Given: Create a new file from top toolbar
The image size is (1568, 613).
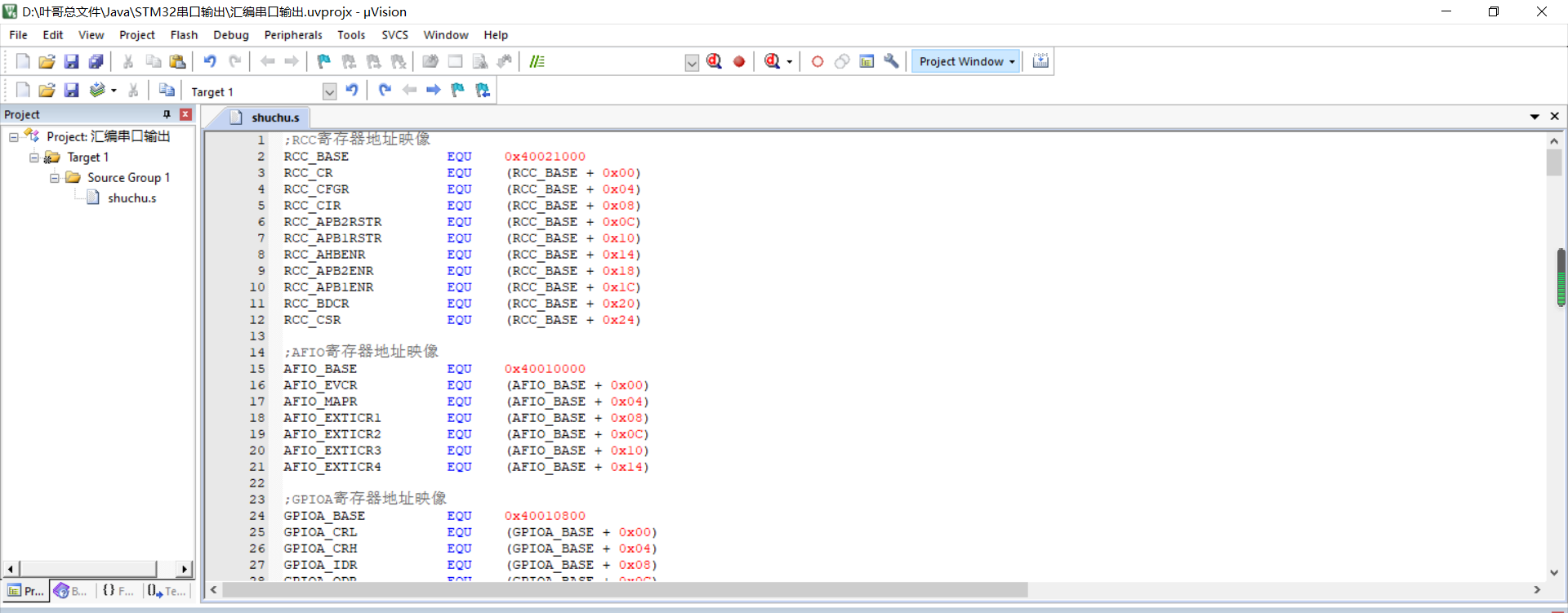Looking at the screenshot, I should tap(23, 61).
